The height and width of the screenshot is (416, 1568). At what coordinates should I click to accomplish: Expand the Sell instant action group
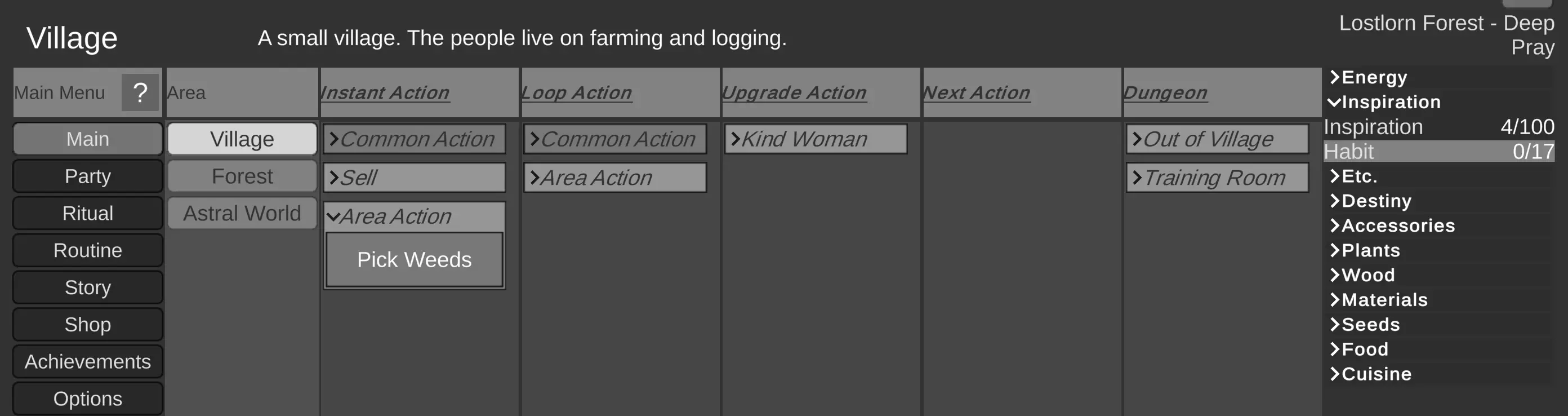414,177
